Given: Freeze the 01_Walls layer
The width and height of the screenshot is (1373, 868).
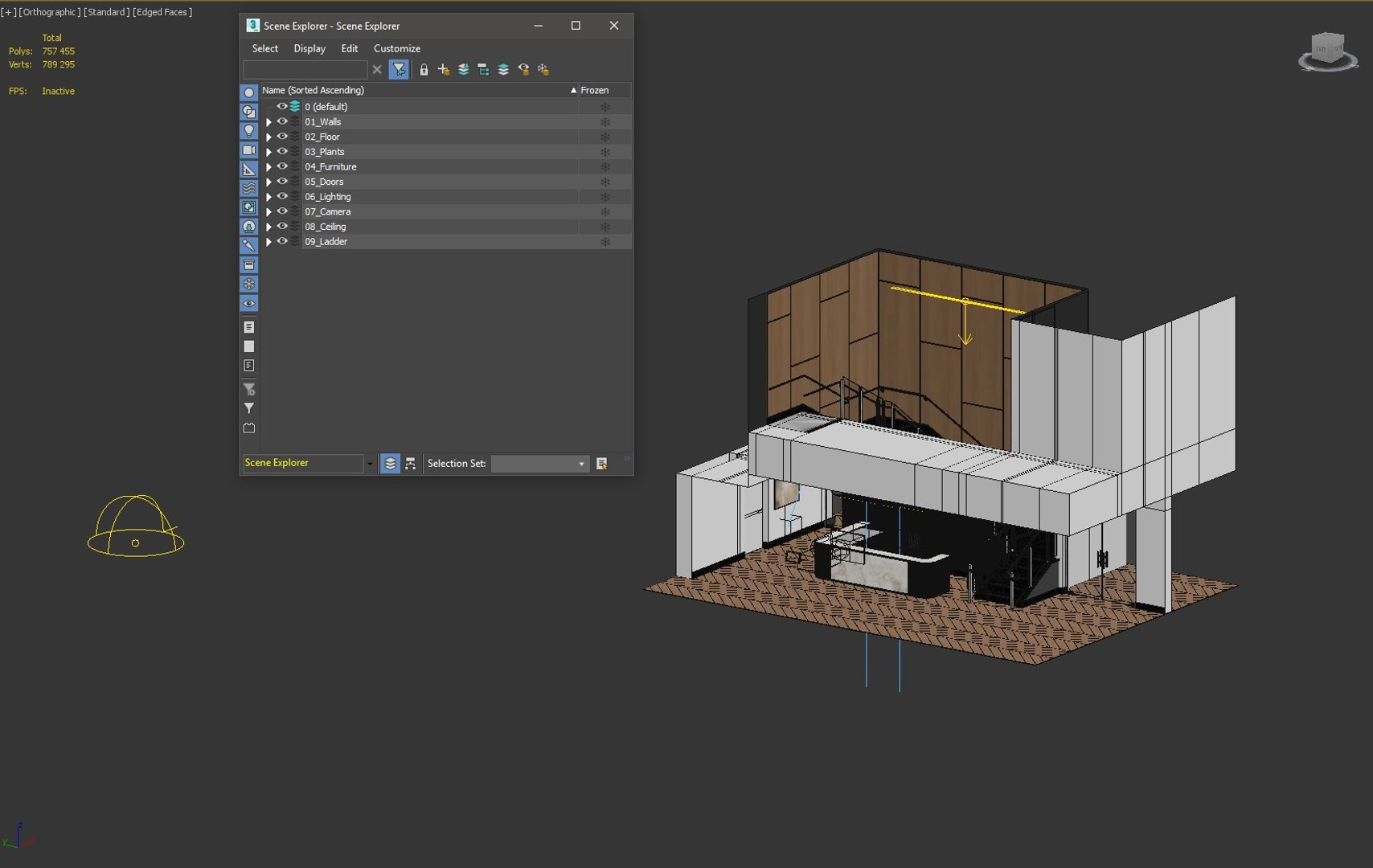Looking at the screenshot, I should tap(605, 122).
